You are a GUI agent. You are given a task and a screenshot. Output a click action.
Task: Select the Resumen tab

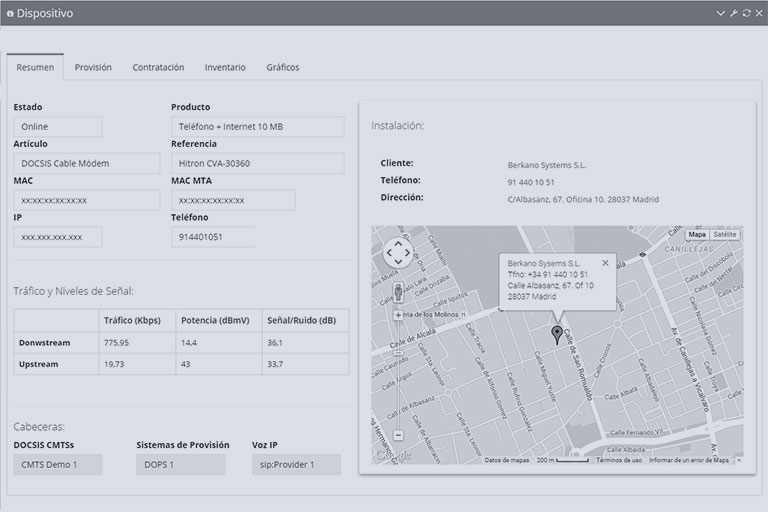point(35,67)
